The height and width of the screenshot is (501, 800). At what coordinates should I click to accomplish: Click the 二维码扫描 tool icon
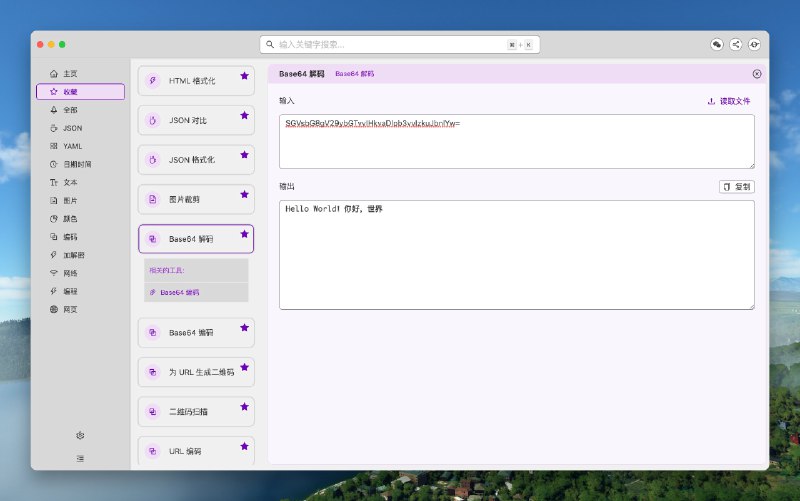(x=153, y=411)
